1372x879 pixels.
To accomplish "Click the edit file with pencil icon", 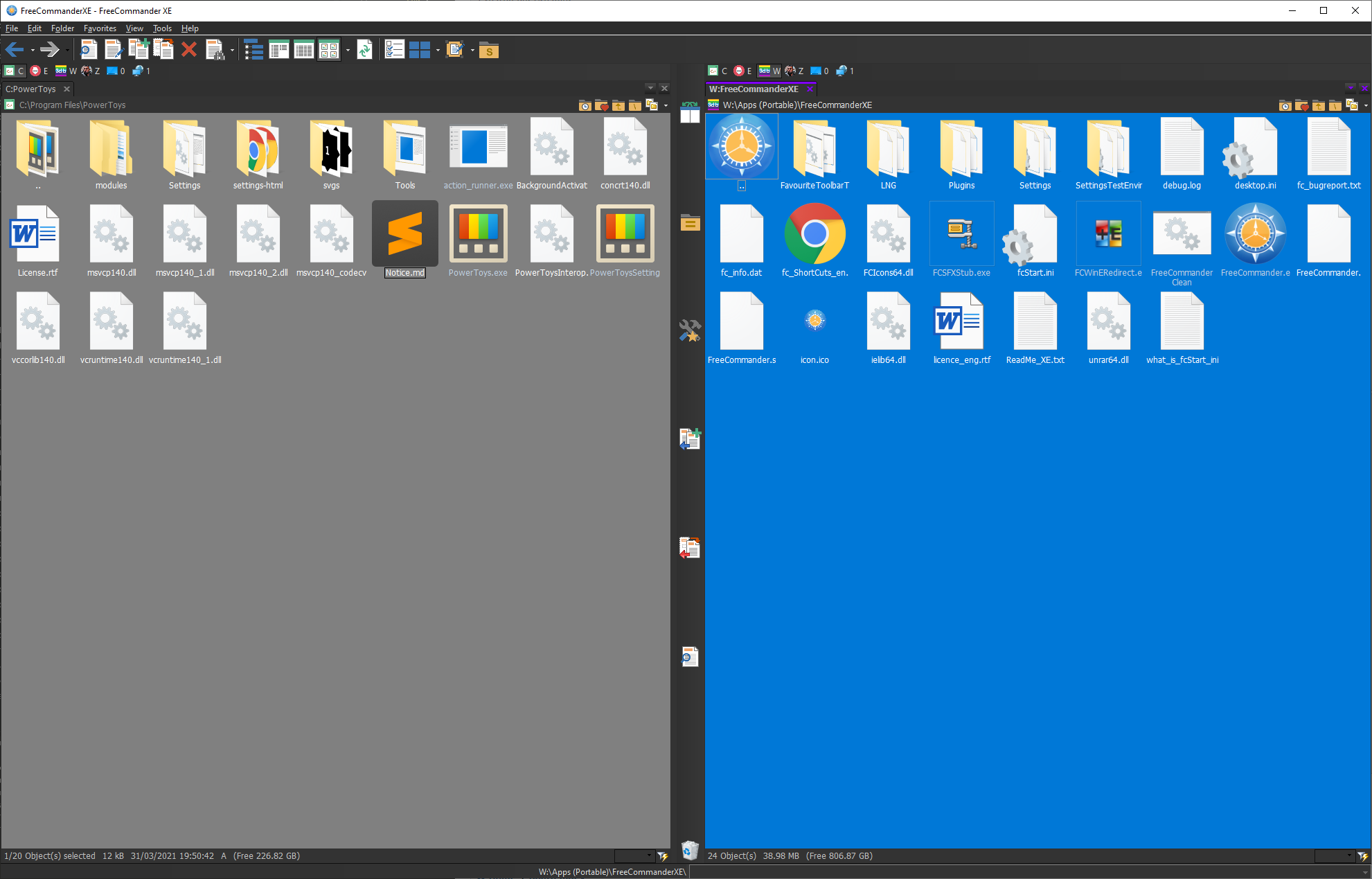I will tap(113, 50).
